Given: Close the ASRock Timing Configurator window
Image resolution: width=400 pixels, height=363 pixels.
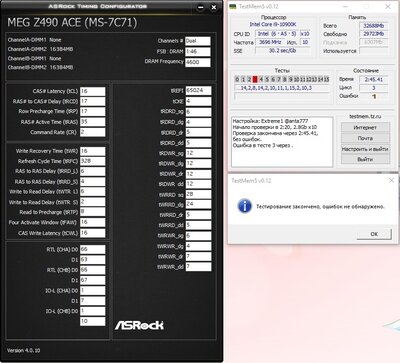Looking at the screenshot, I should point(214,7).
